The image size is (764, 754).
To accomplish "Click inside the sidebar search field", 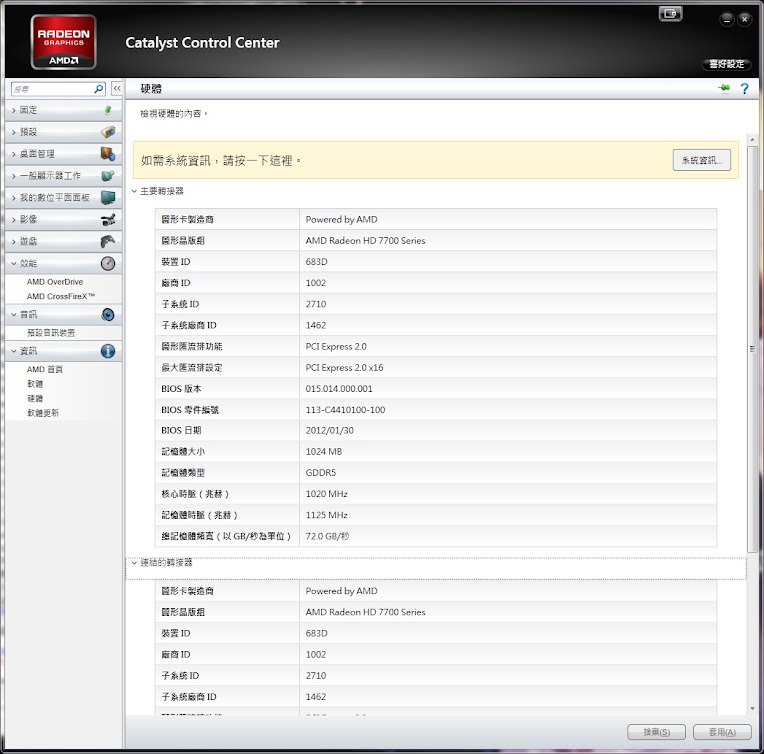I will coord(53,89).
